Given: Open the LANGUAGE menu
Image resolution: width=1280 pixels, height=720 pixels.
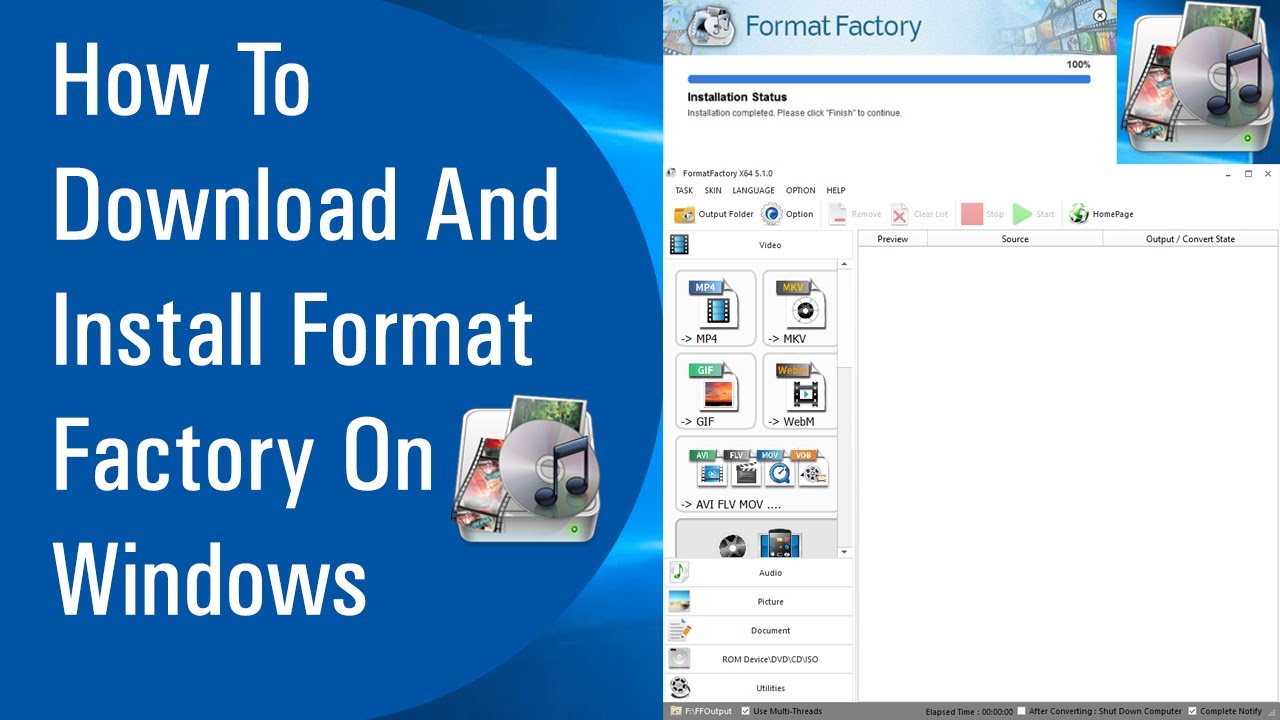Looking at the screenshot, I should coord(753,190).
